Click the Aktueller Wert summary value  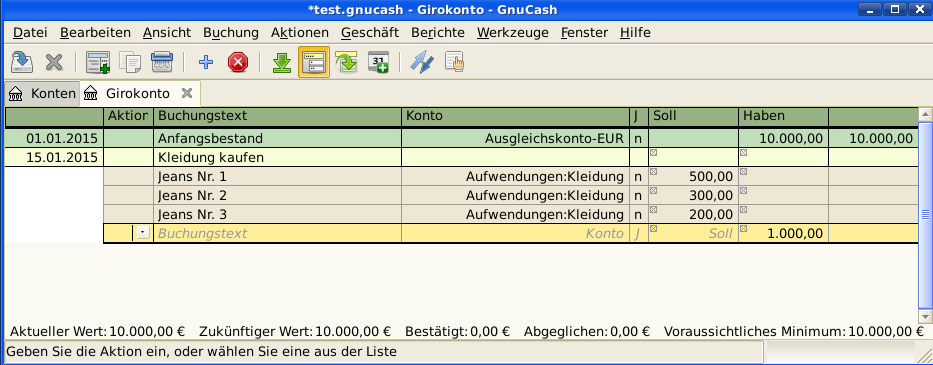click(147, 331)
